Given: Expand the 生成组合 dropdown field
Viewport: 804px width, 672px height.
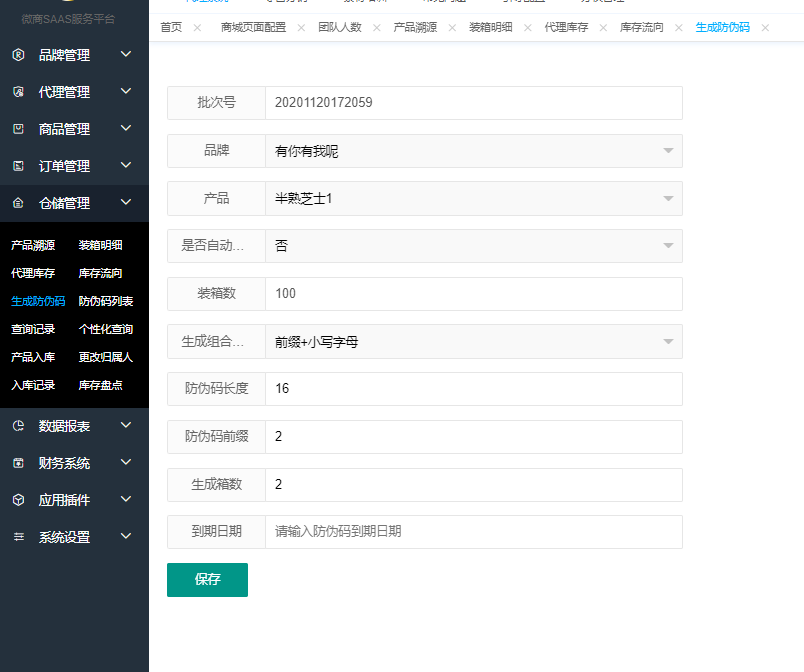Looking at the screenshot, I should (473, 341).
